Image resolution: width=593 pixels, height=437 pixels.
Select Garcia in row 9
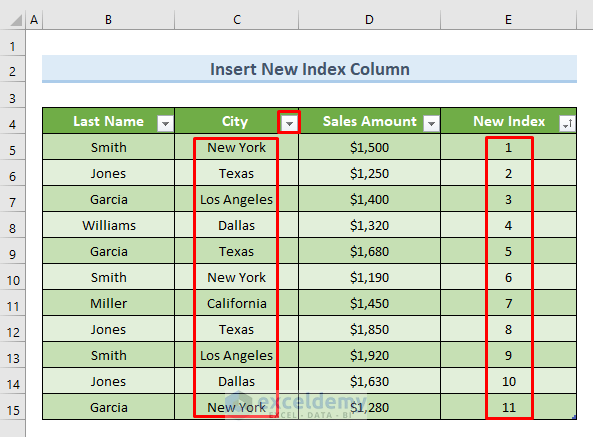[109, 251]
